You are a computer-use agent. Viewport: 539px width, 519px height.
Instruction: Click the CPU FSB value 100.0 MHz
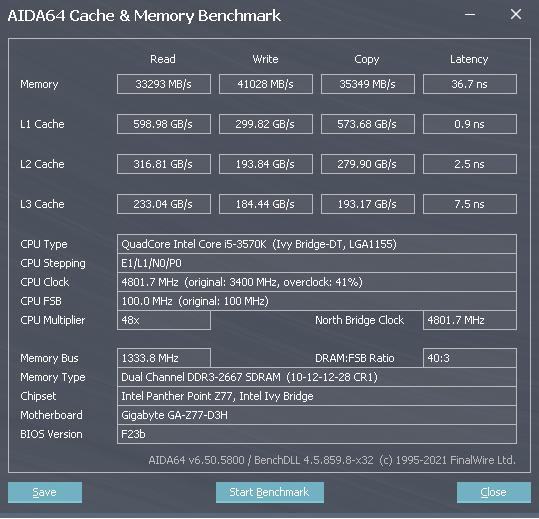click(x=317, y=301)
